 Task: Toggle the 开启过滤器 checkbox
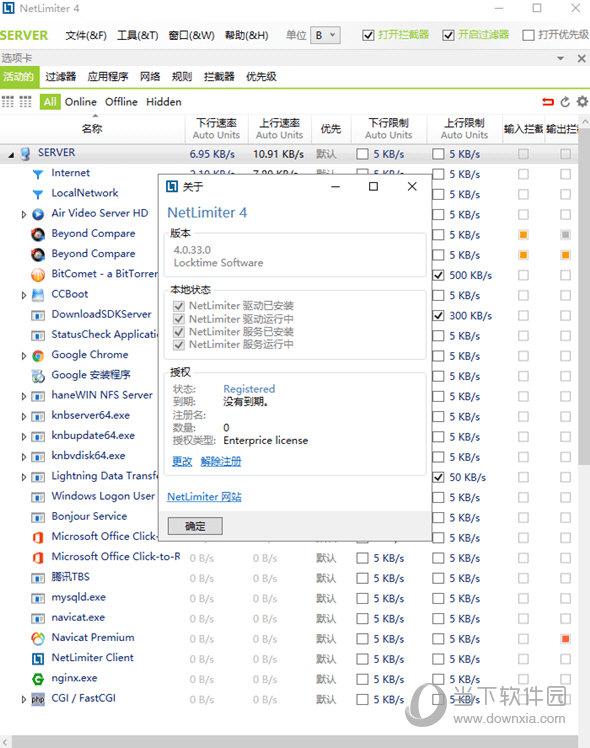pos(448,35)
